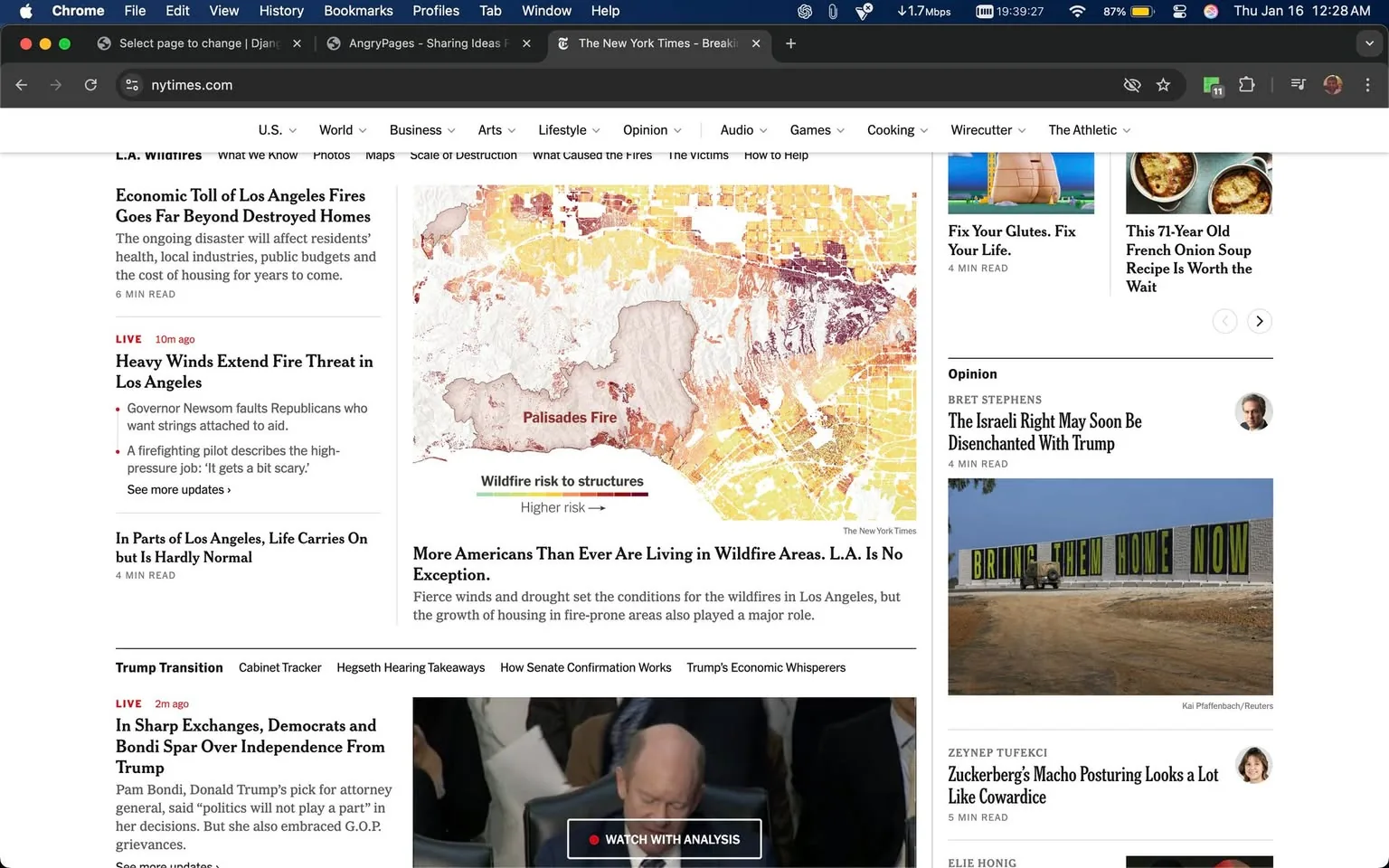Image resolution: width=1389 pixels, height=868 pixels.
Task: Click the tracking protection eye icon
Action: coord(1131,84)
